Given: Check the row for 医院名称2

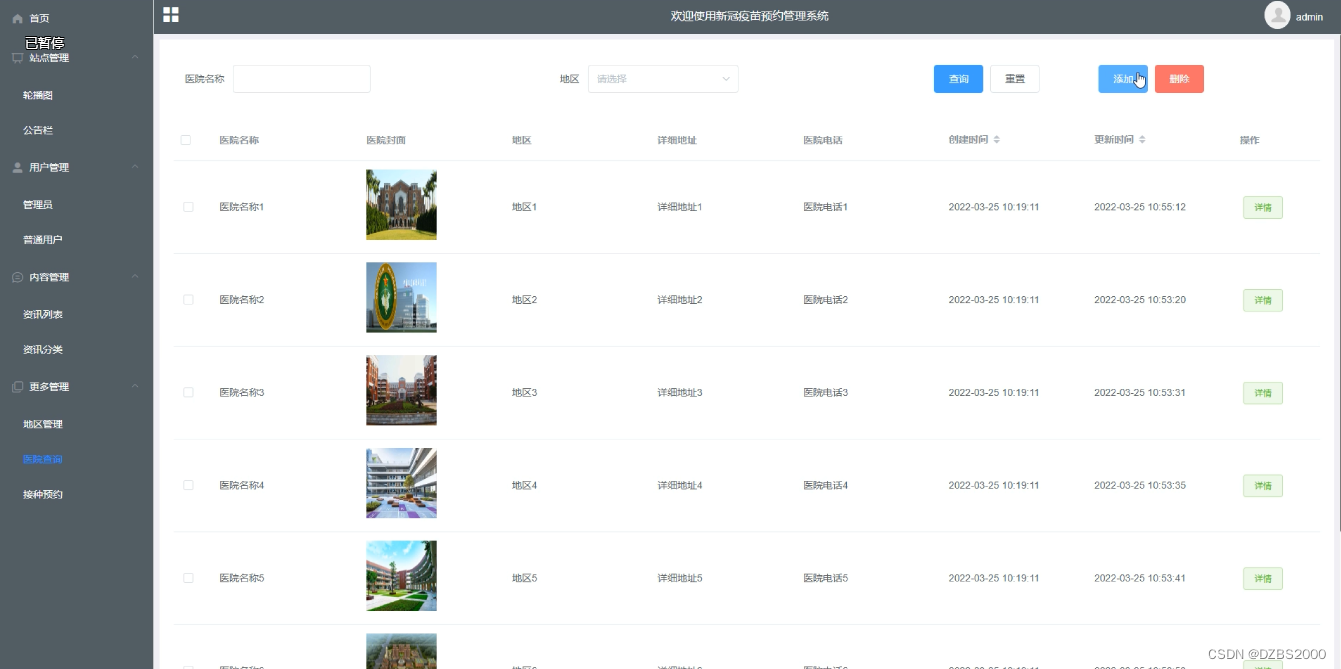Looking at the screenshot, I should pos(188,300).
